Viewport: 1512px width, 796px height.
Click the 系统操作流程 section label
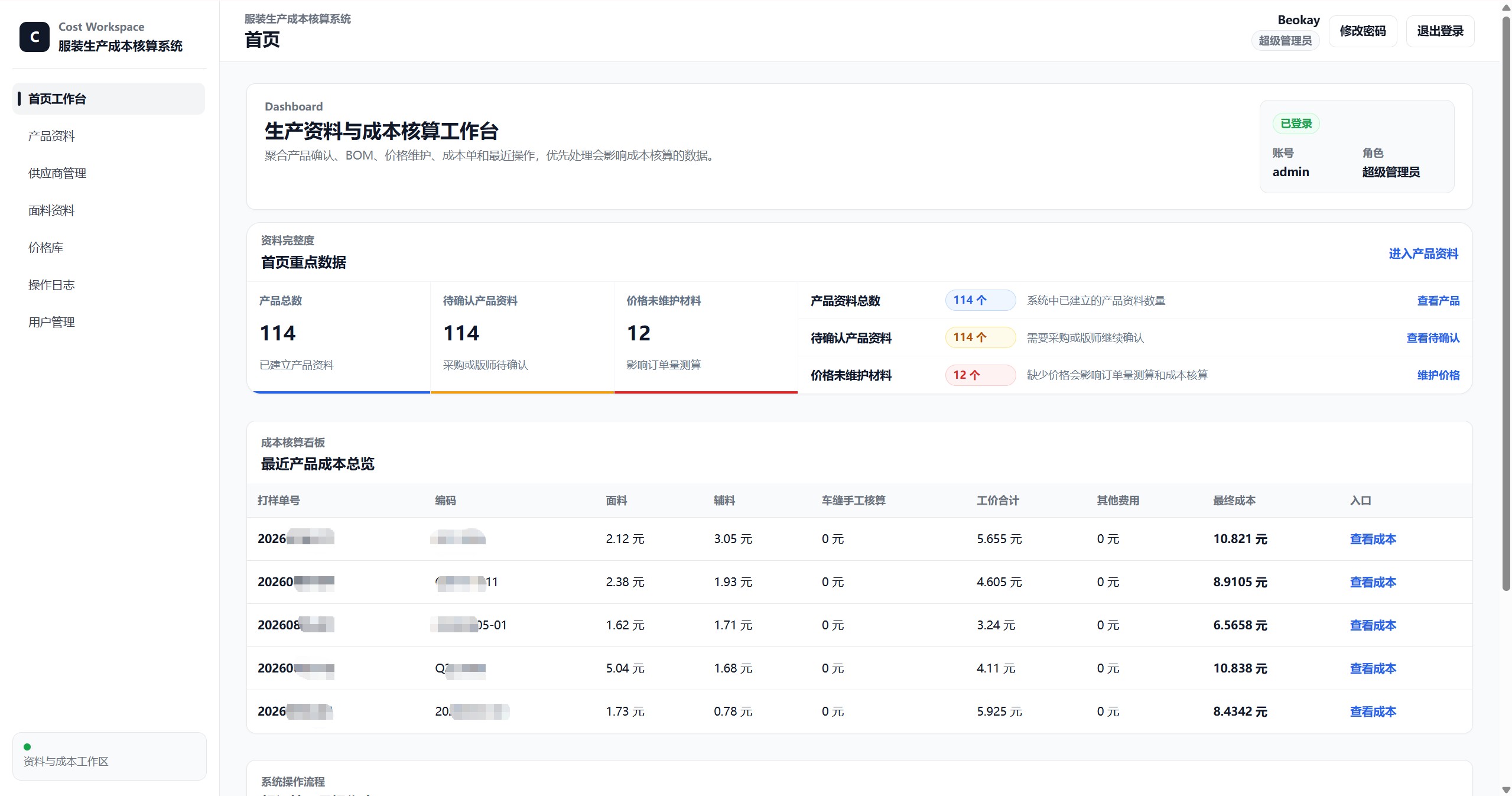[293, 782]
